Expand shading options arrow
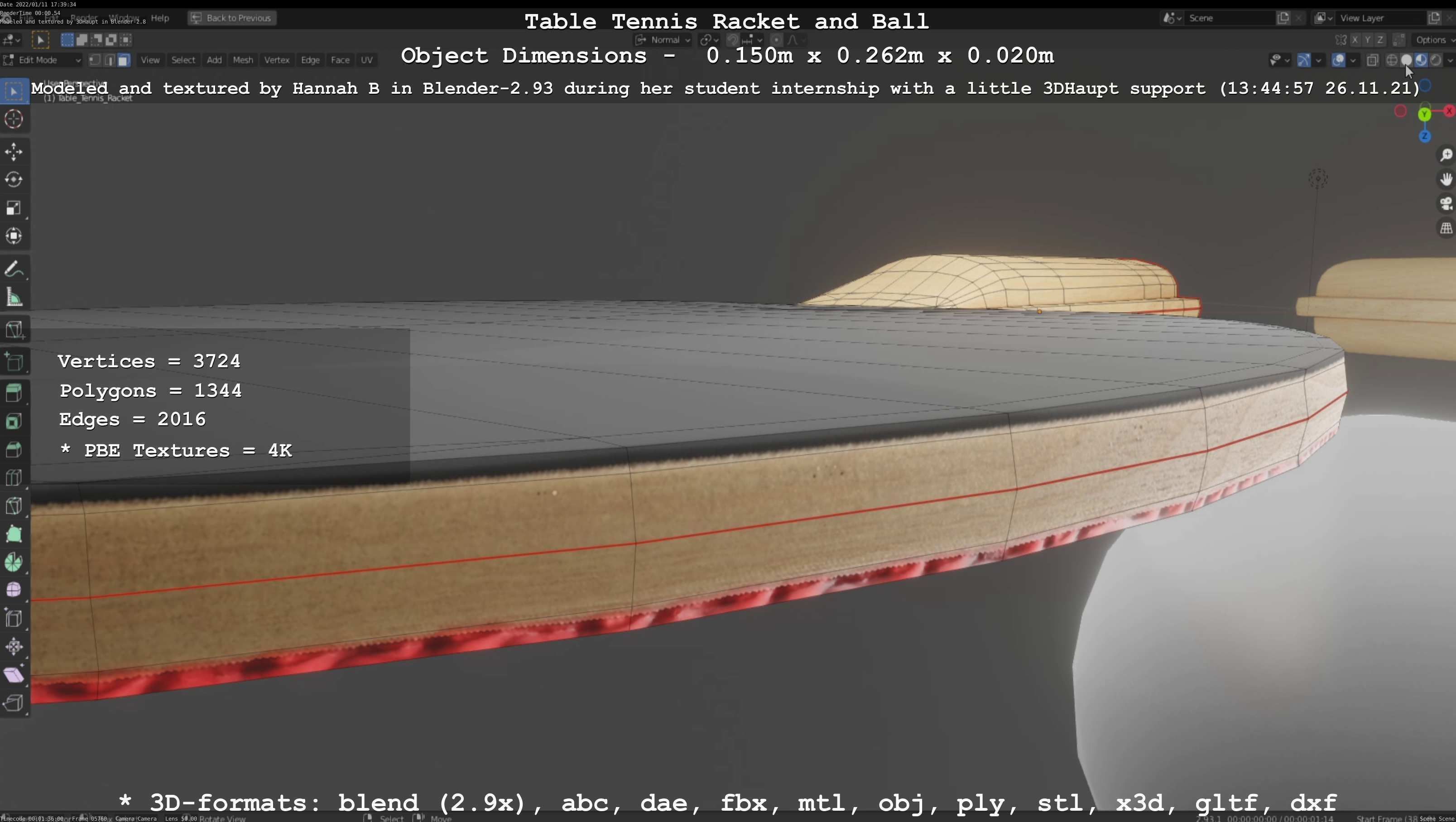The height and width of the screenshot is (822, 1456). pos(1450,60)
